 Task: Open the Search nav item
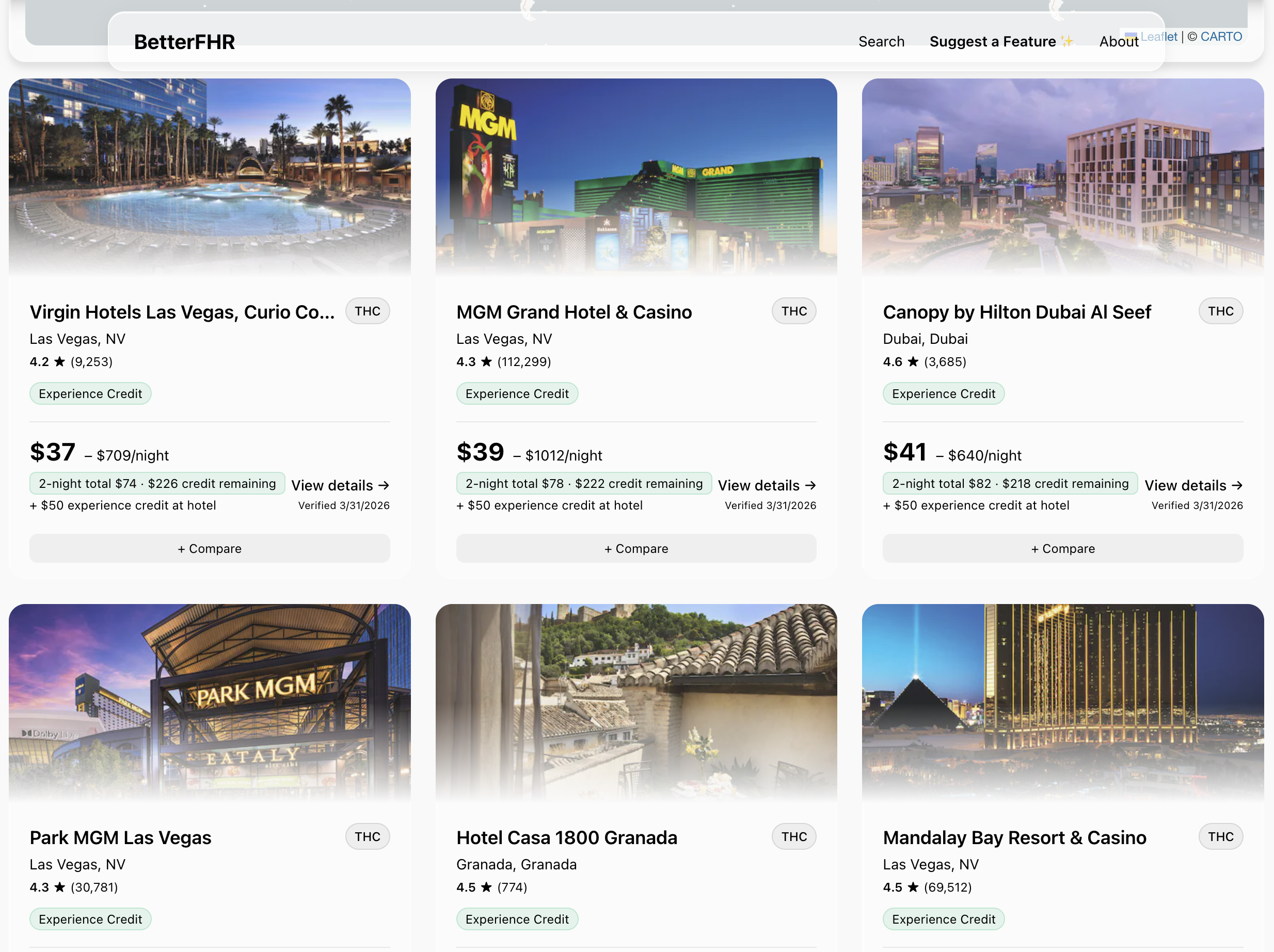pyautogui.click(x=881, y=41)
